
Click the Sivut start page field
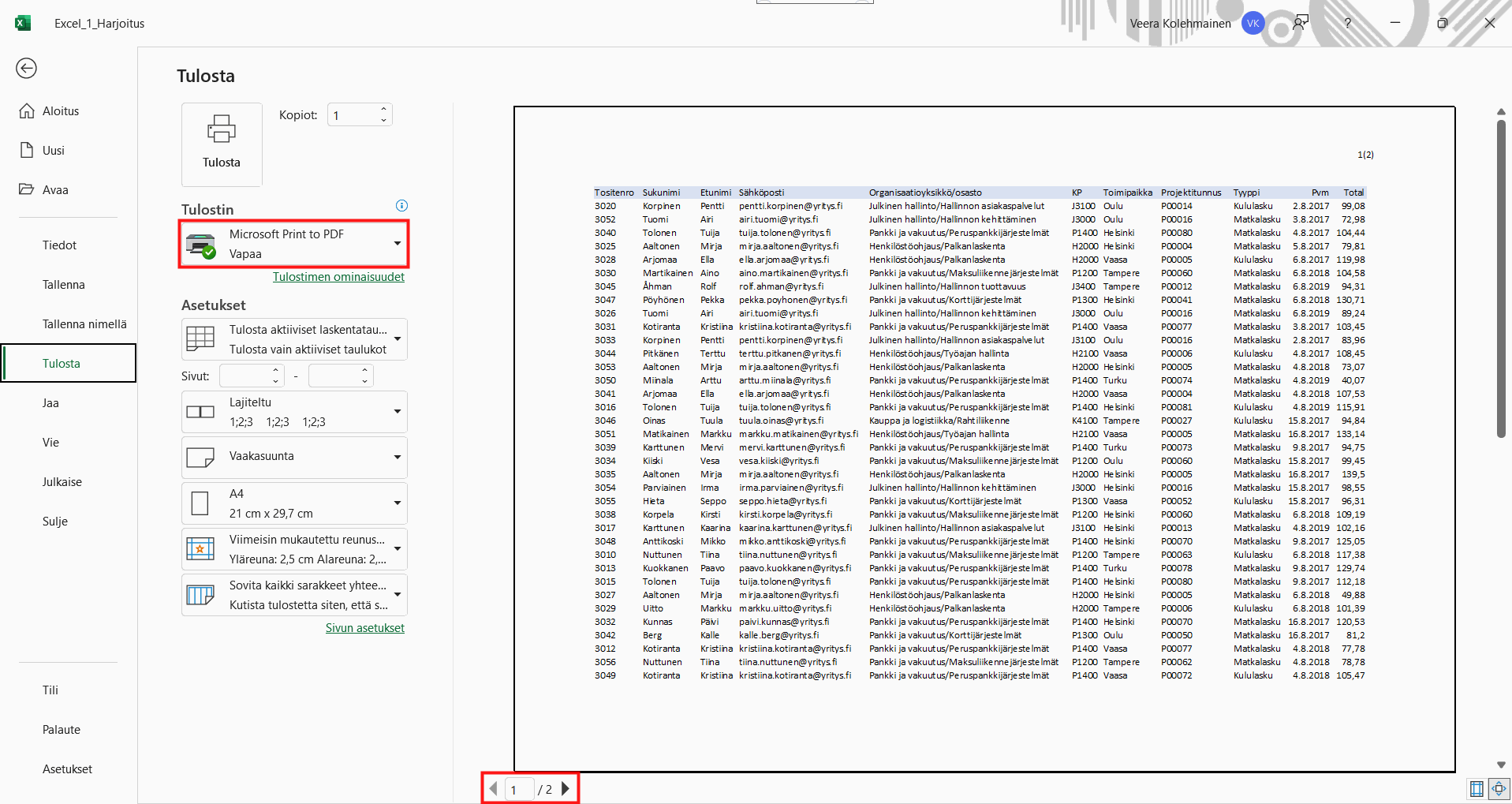245,376
